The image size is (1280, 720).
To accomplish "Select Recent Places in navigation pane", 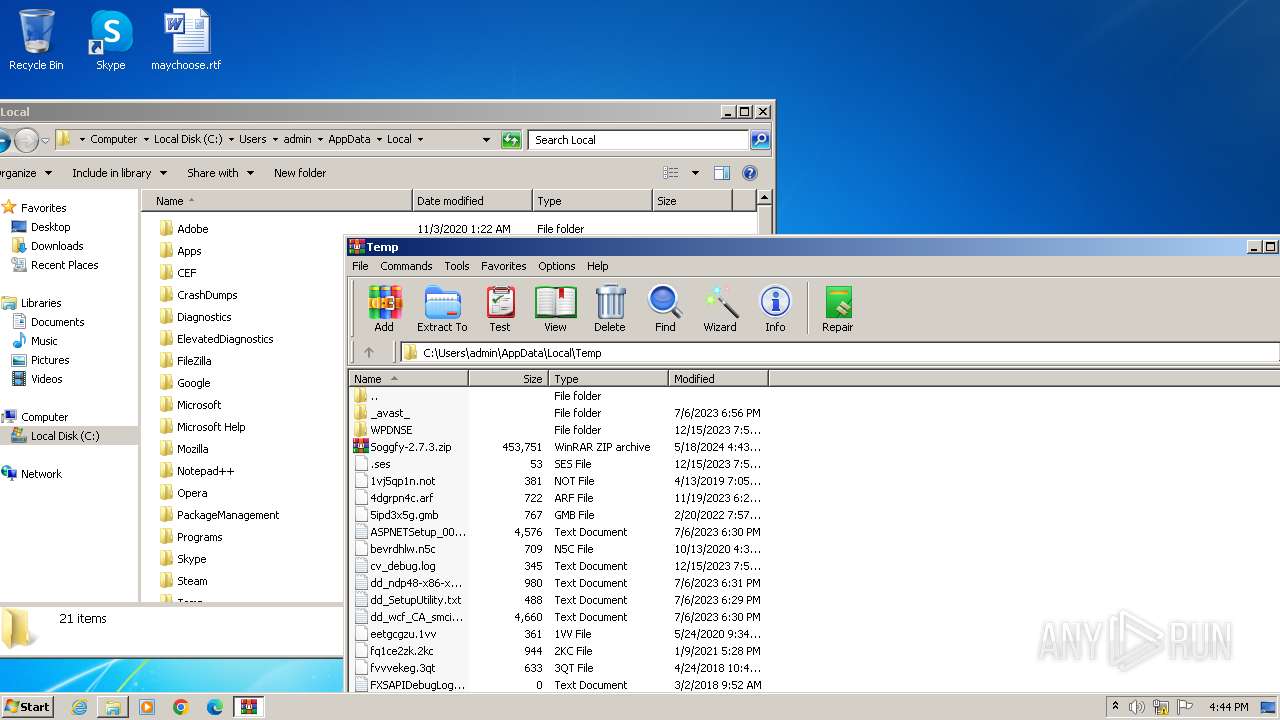I will coord(64,265).
